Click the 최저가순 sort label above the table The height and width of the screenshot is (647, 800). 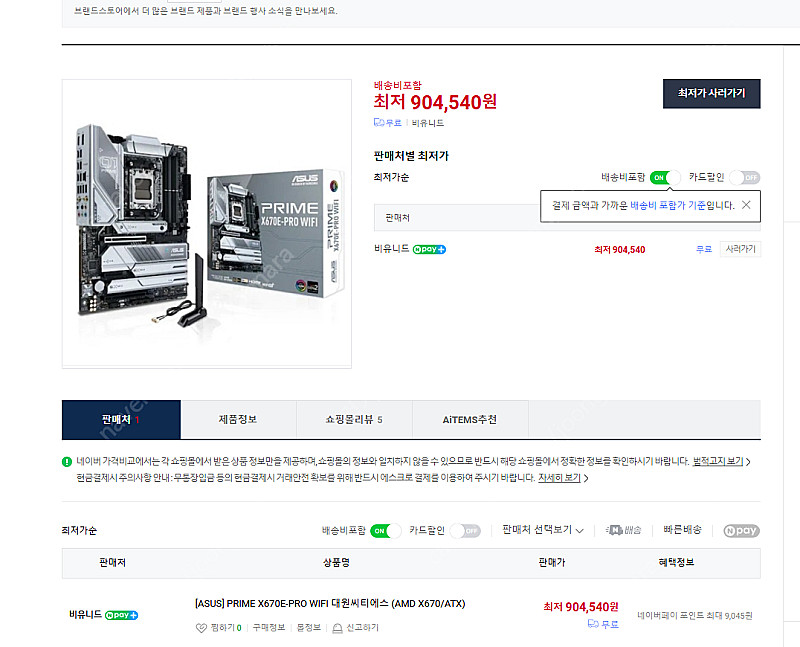pyautogui.click(x=79, y=531)
